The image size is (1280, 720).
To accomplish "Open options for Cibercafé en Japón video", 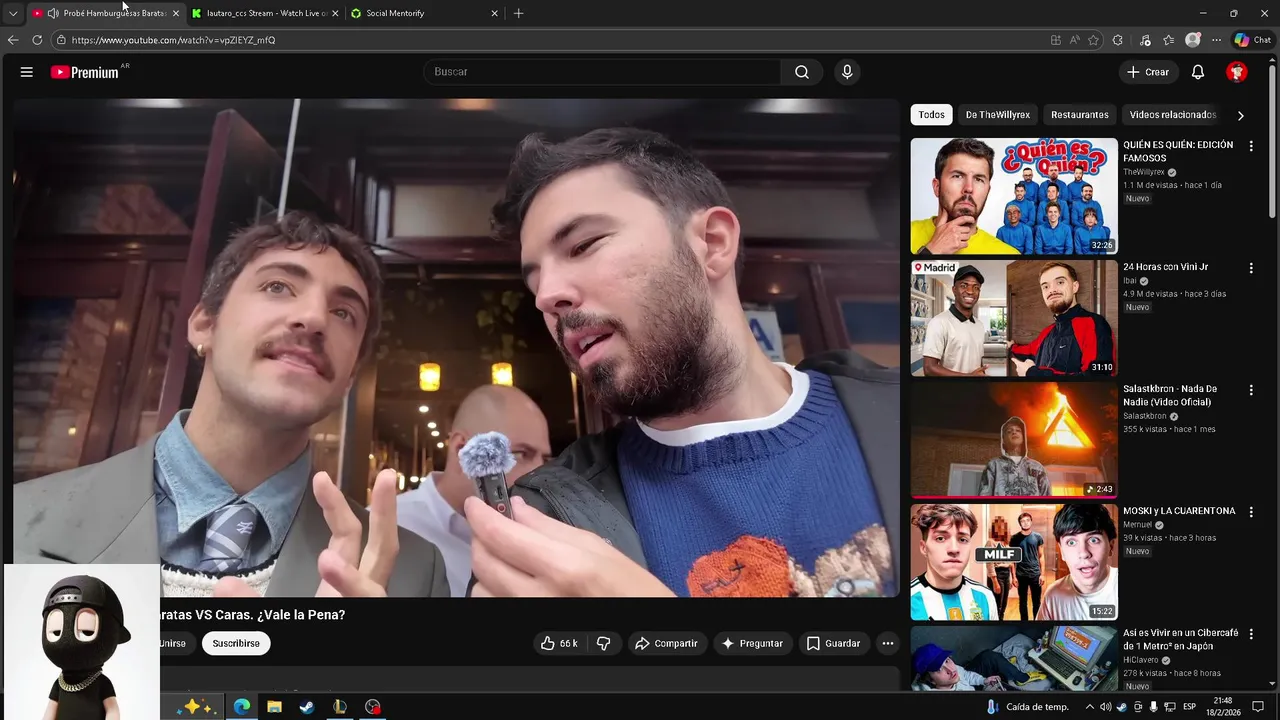I will pos(1250,634).
